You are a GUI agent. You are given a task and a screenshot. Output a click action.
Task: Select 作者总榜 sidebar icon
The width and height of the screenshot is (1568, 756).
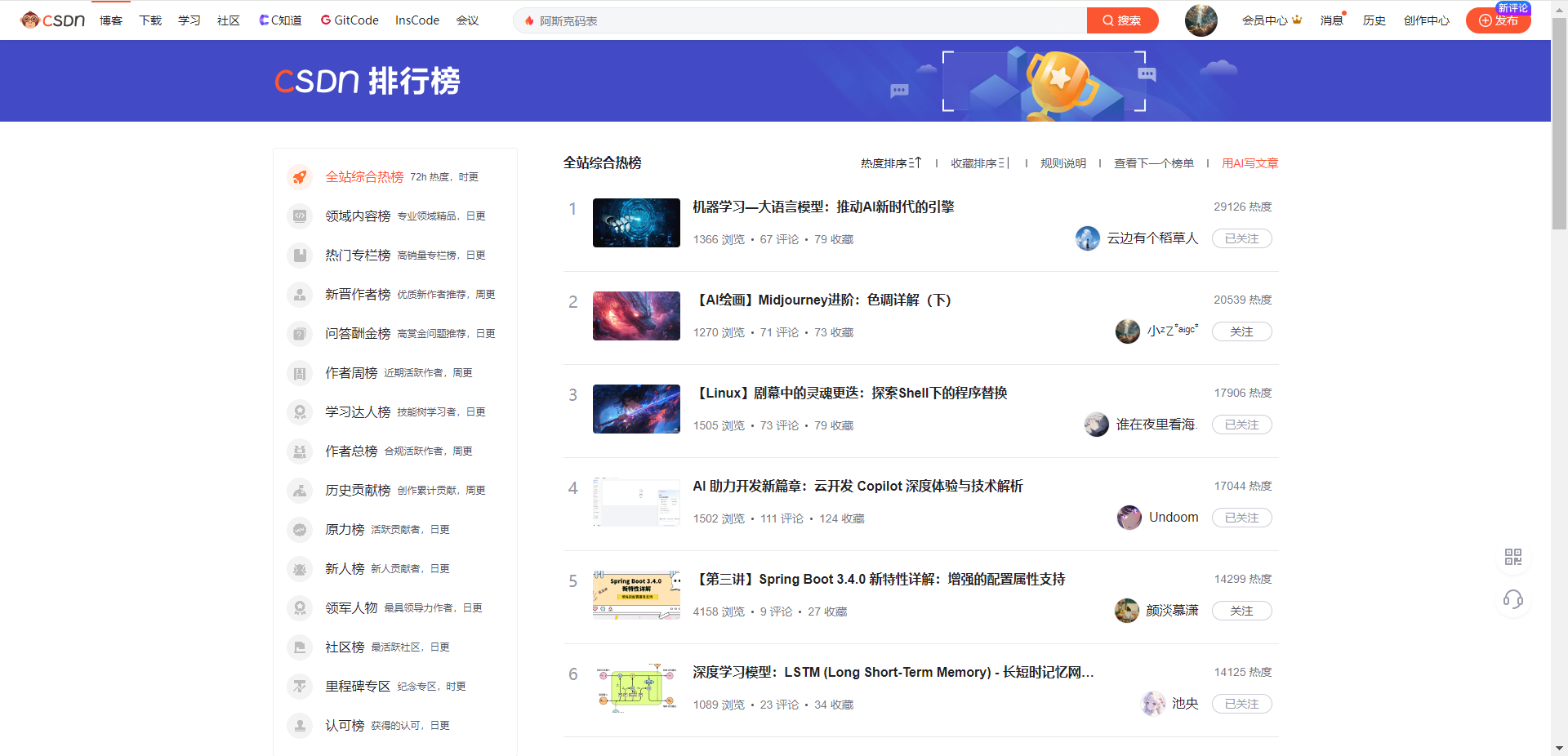point(300,451)
